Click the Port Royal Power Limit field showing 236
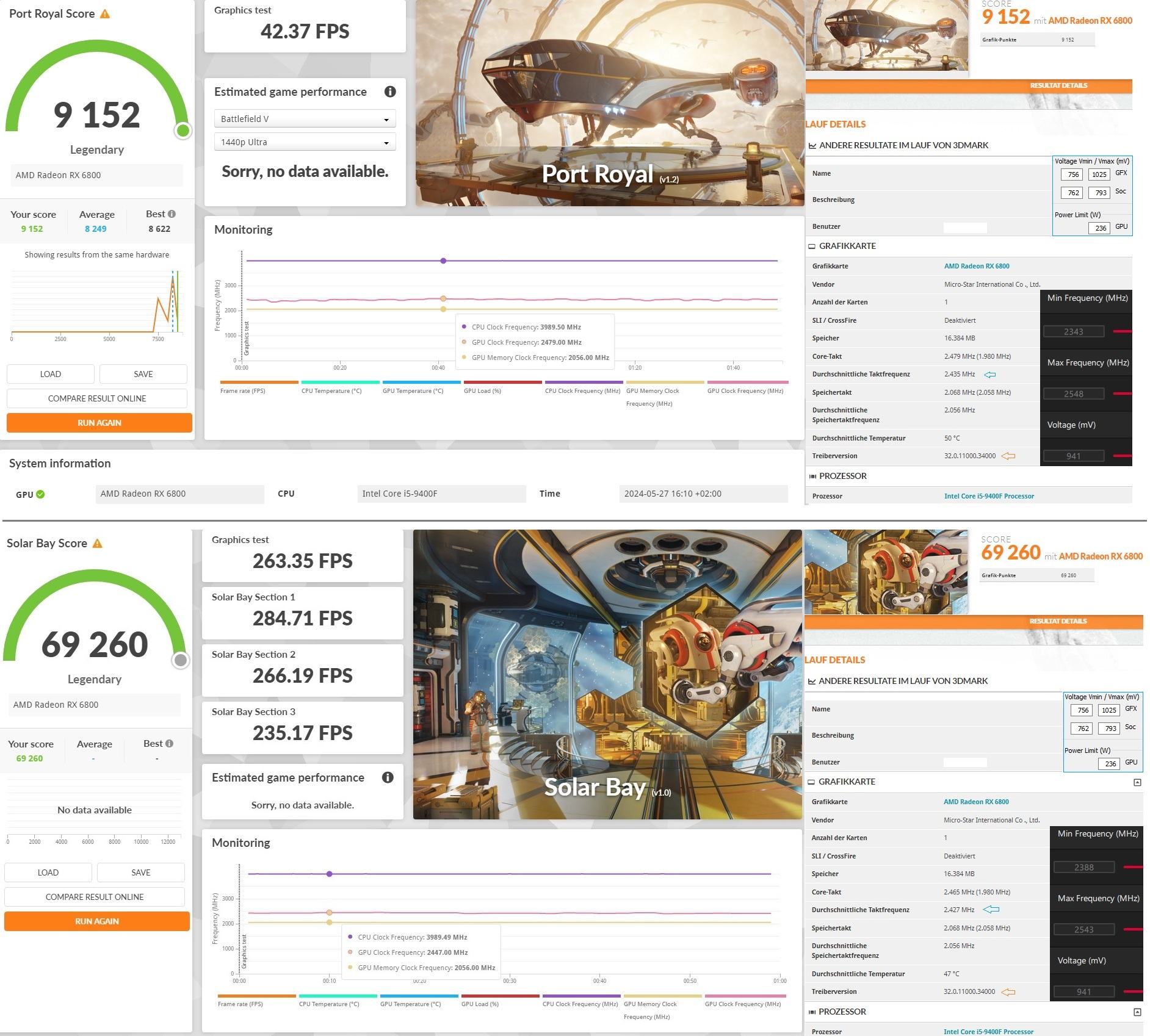This screenshot has width=1150, height=1036. click(x=1100, y=228)
